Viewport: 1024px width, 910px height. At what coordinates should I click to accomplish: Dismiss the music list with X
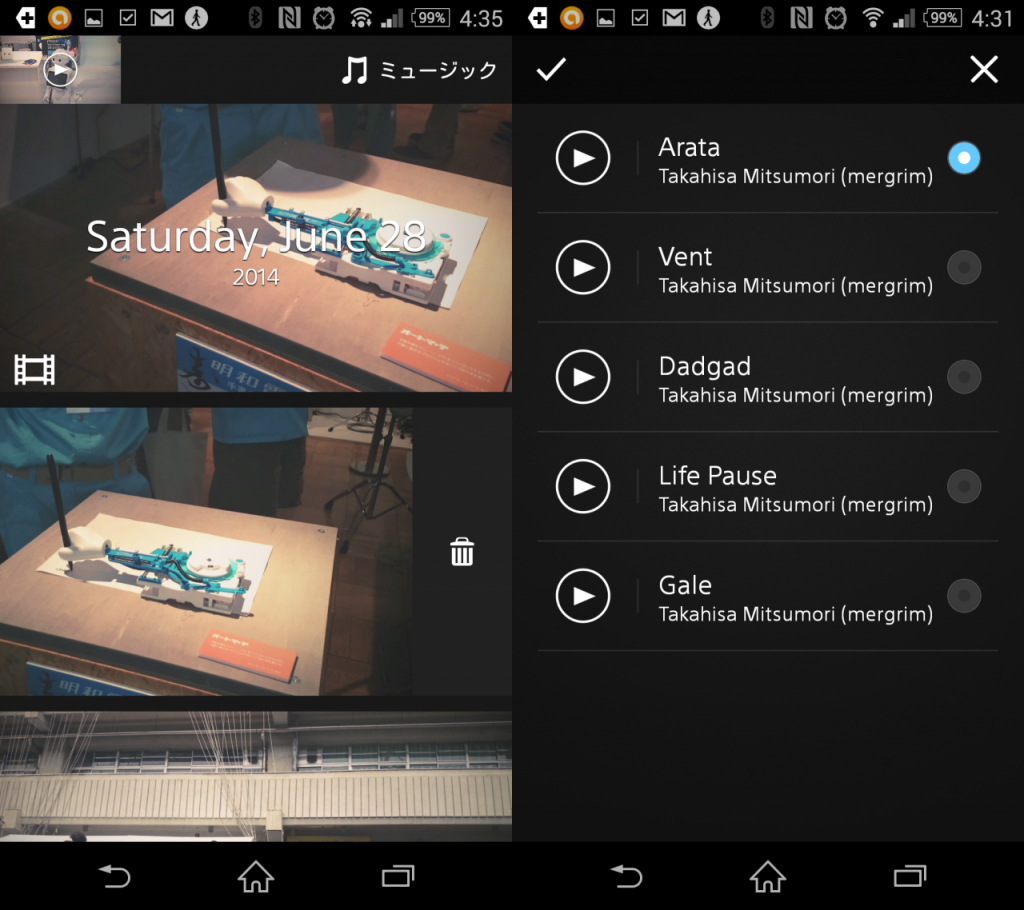[x=984, y=69]
